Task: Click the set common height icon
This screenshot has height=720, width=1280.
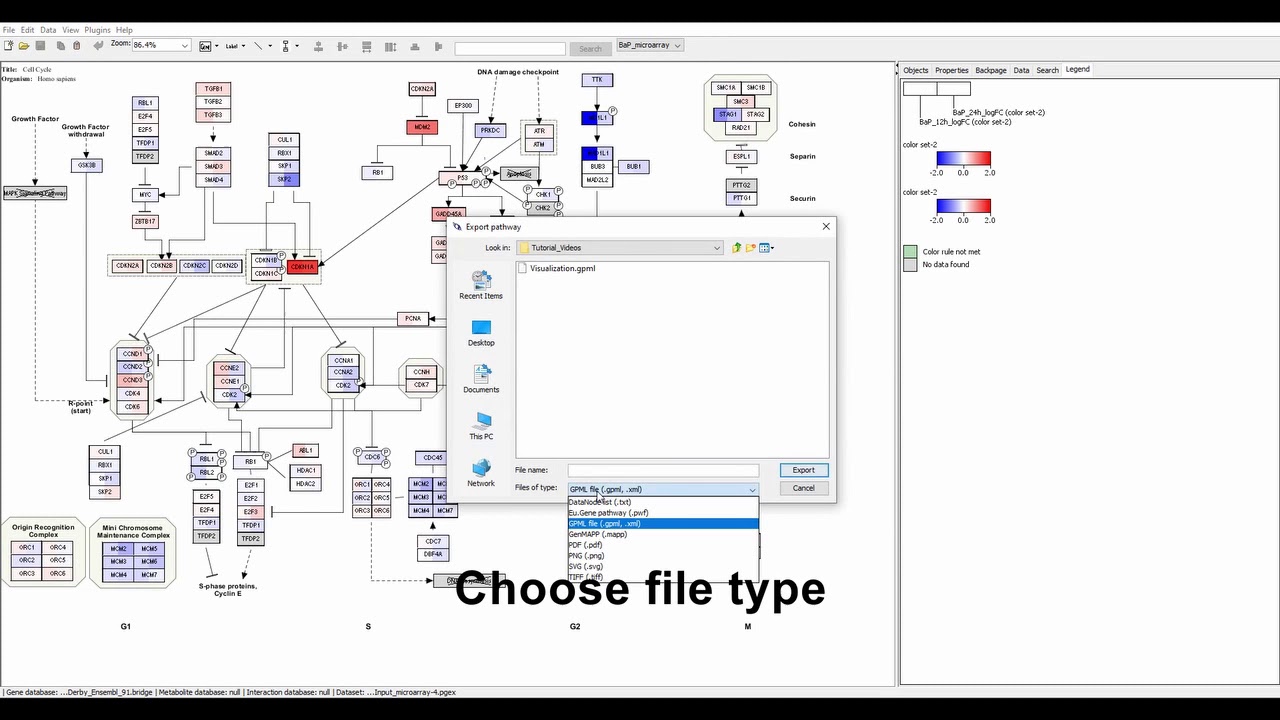Action: pos(390,46)
